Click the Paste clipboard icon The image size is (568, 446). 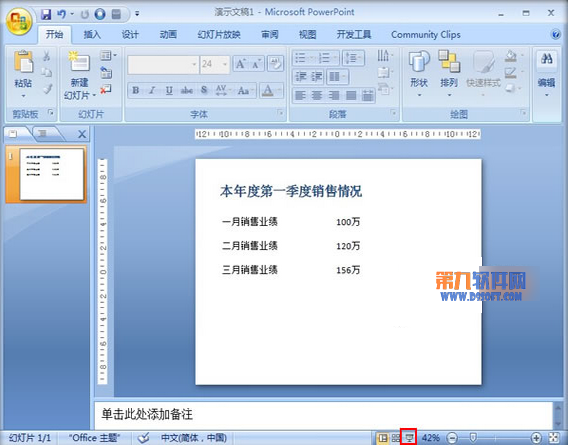(x=24, y=62)
